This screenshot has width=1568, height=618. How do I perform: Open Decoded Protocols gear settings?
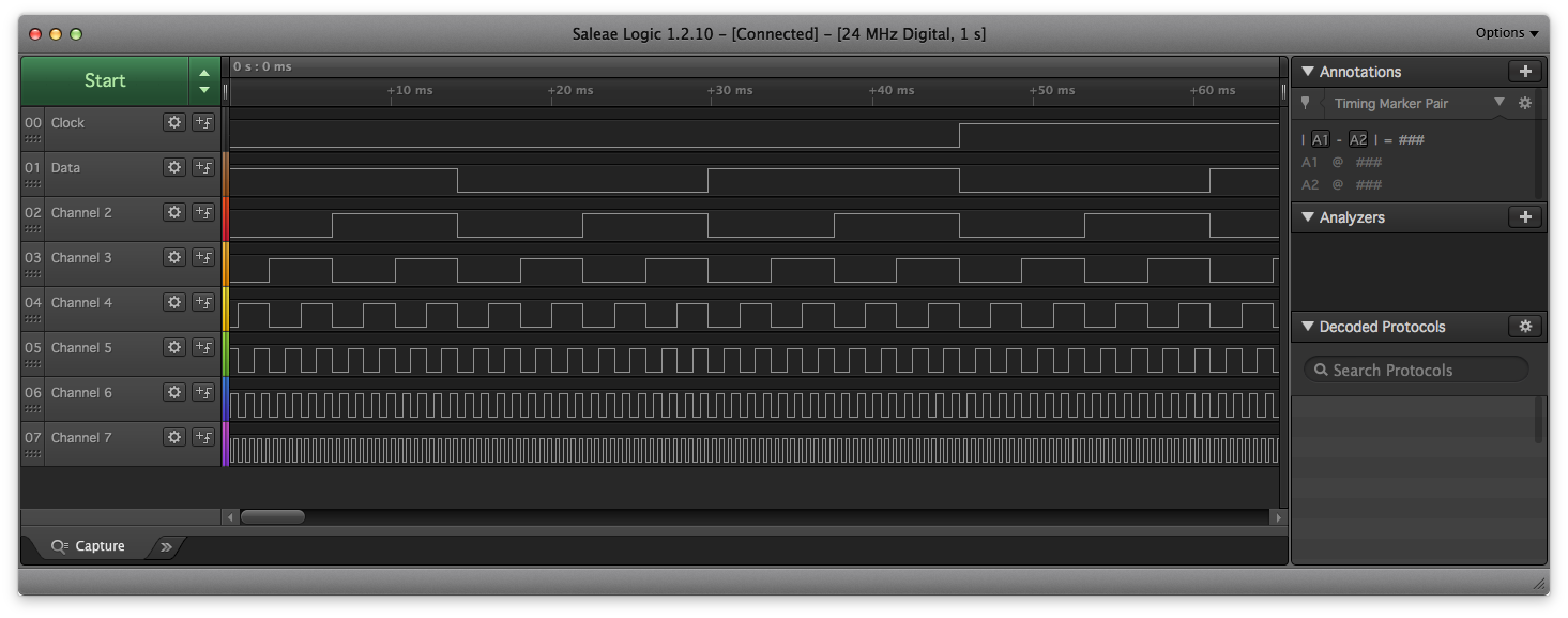[x=1525, y=326]
